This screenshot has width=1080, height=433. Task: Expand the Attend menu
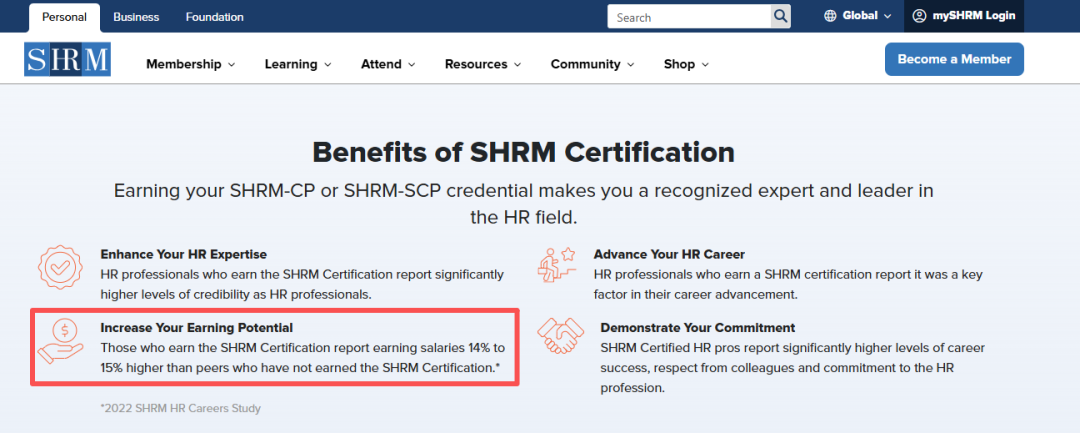tap(388, 64)
